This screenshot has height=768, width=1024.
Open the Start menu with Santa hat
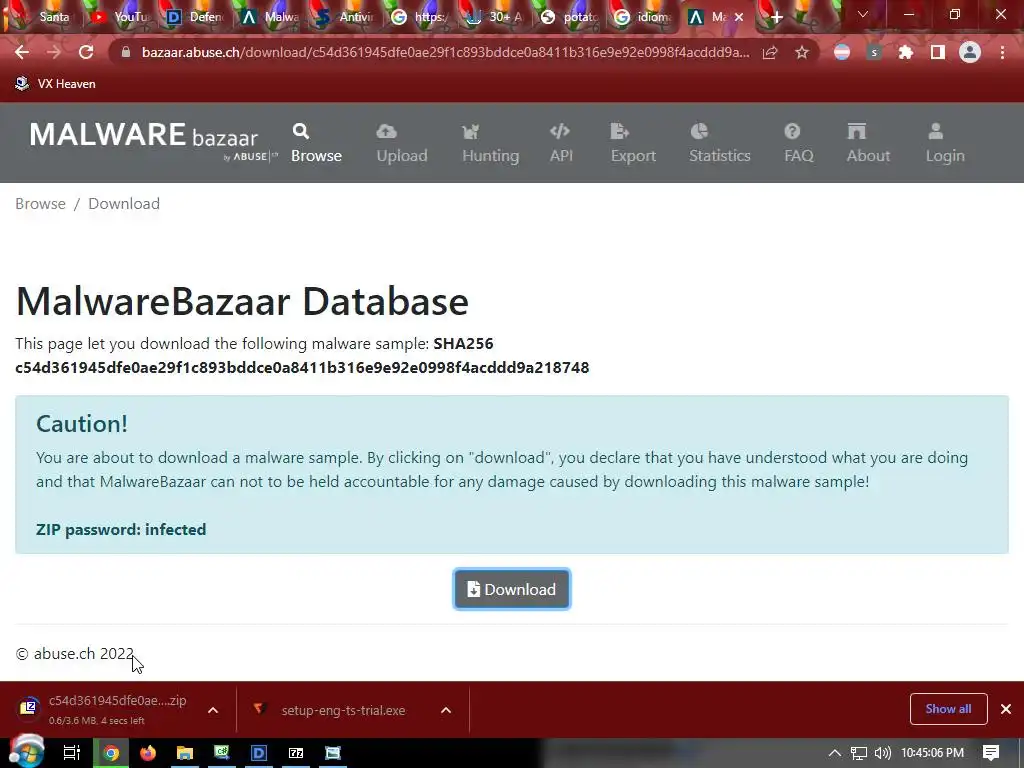tap(27, 751)
